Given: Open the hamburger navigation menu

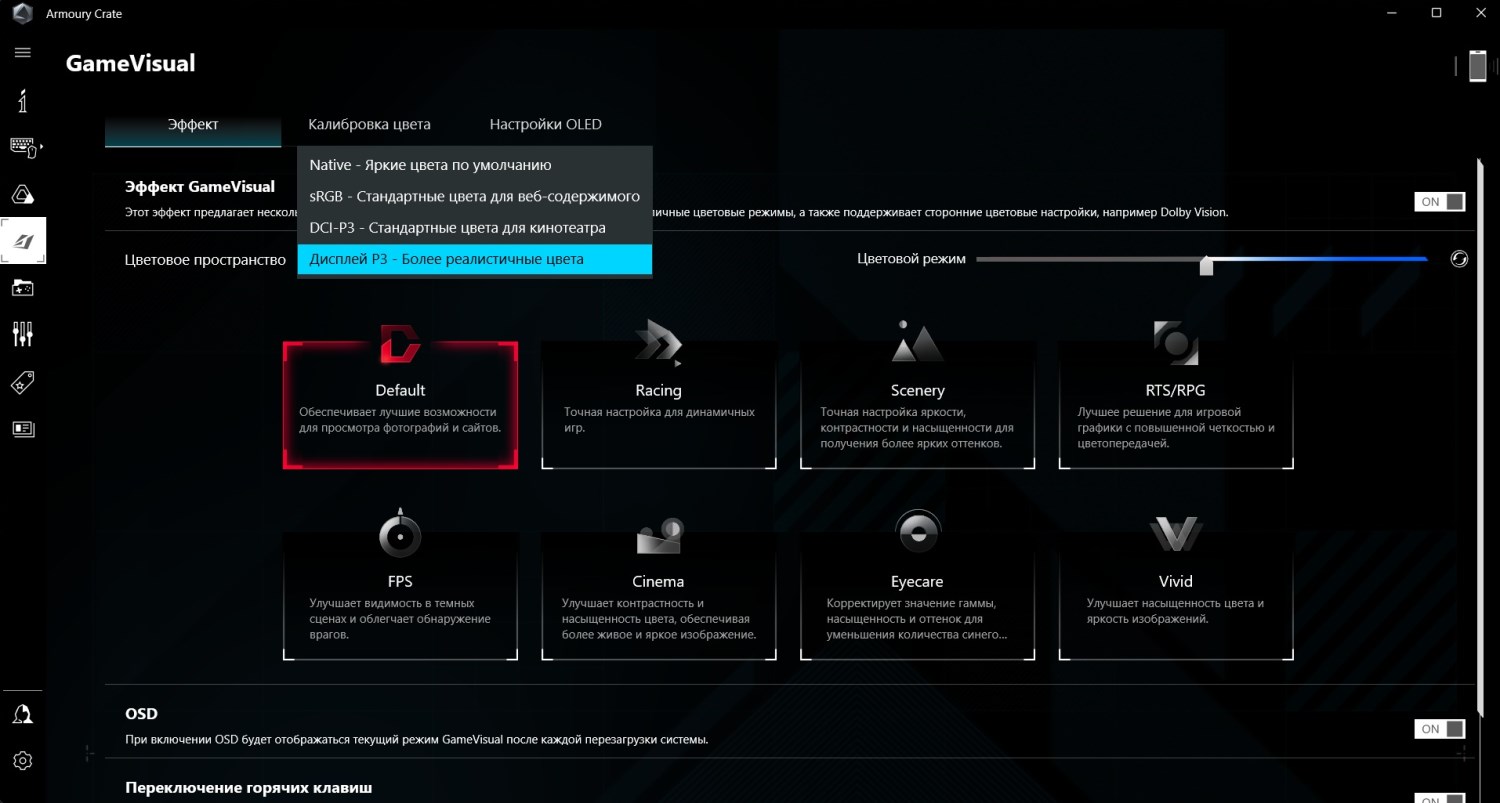Looking at the screenshot, I should pyautogui.click(x=23, y=52).
